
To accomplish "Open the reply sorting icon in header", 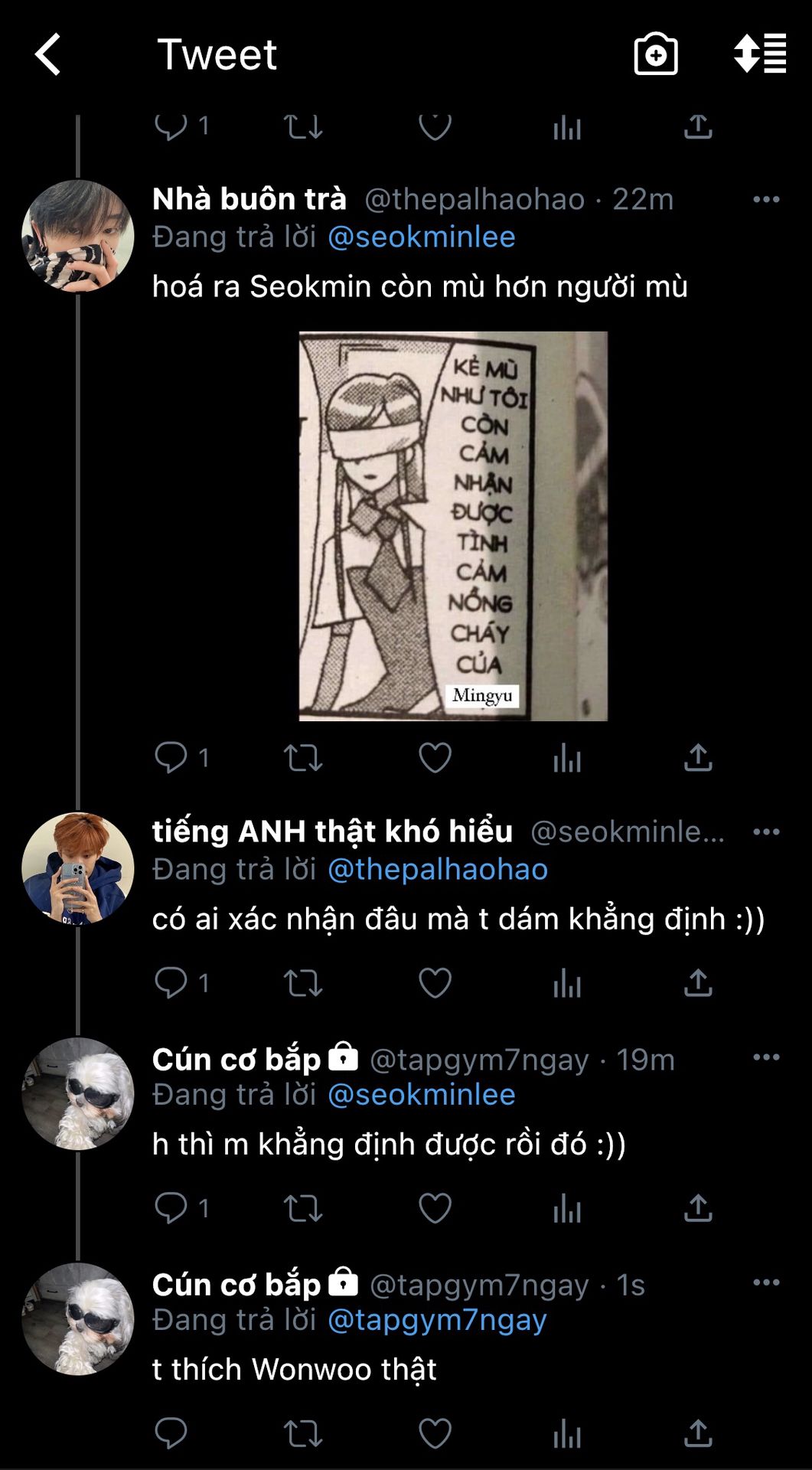I will (x=760, y=54).
